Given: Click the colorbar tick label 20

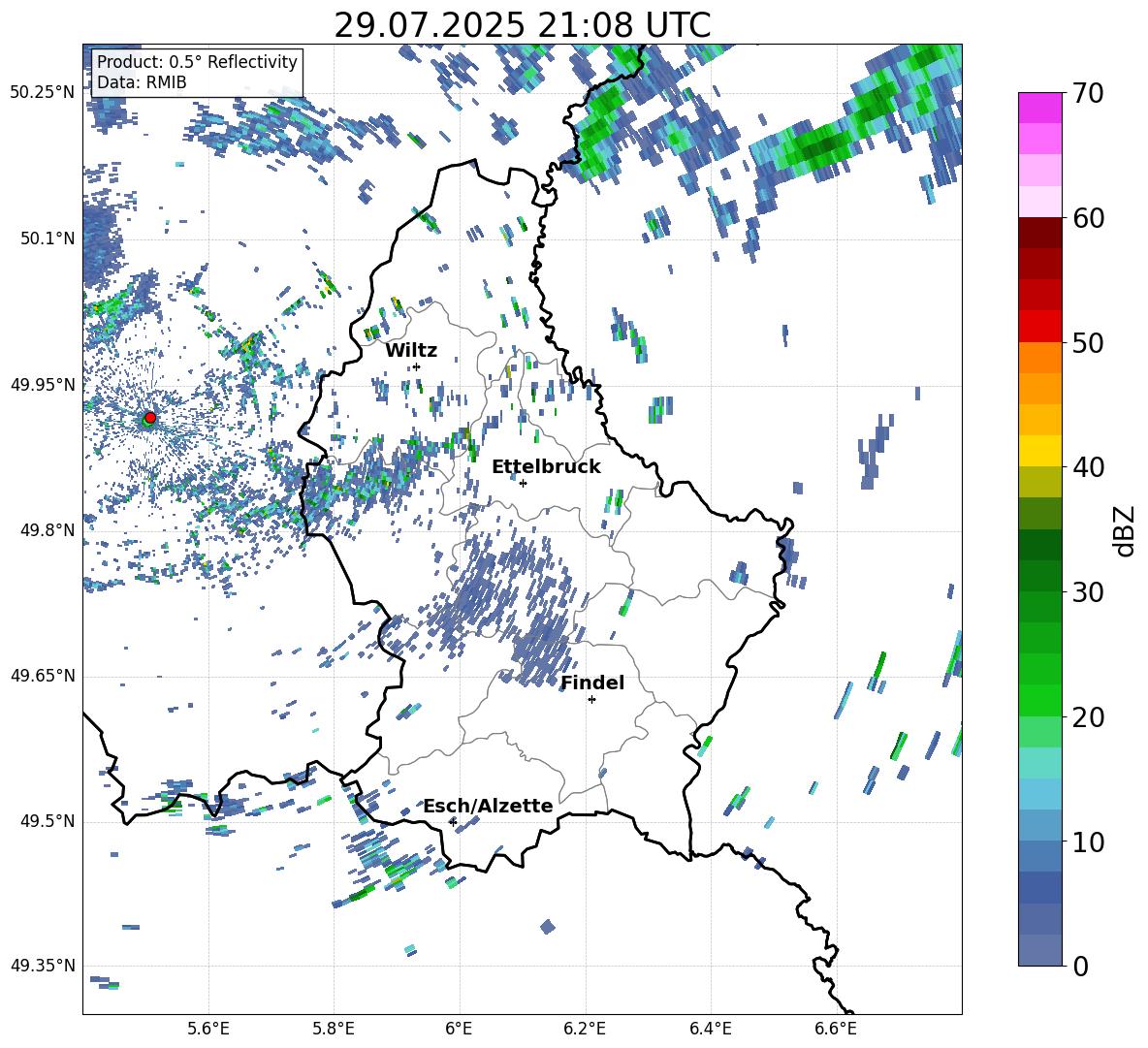Looking at the screenshot, I should click(x=1088, y=717).
